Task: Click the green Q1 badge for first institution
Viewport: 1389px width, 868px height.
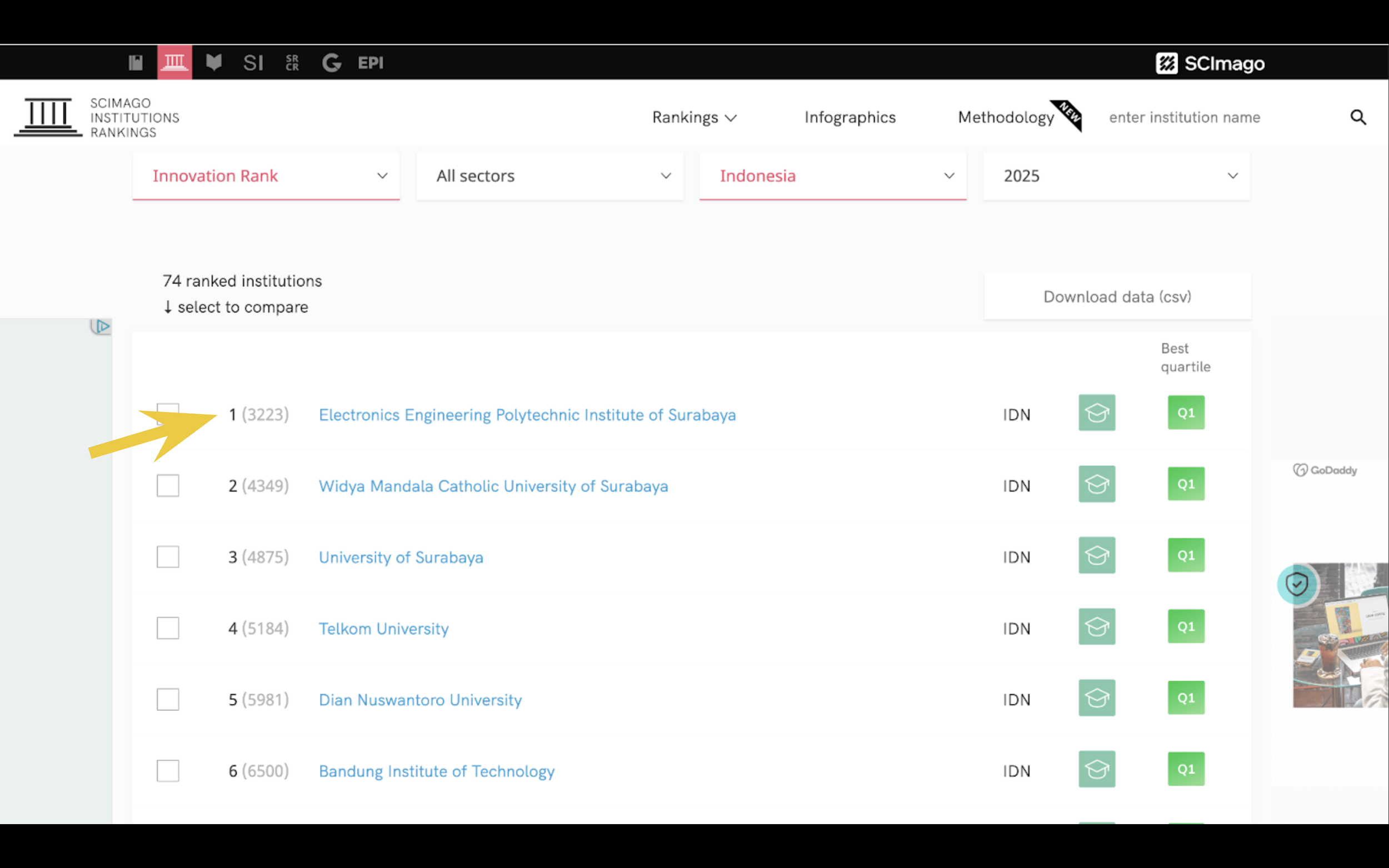Action: point(1186,412)
